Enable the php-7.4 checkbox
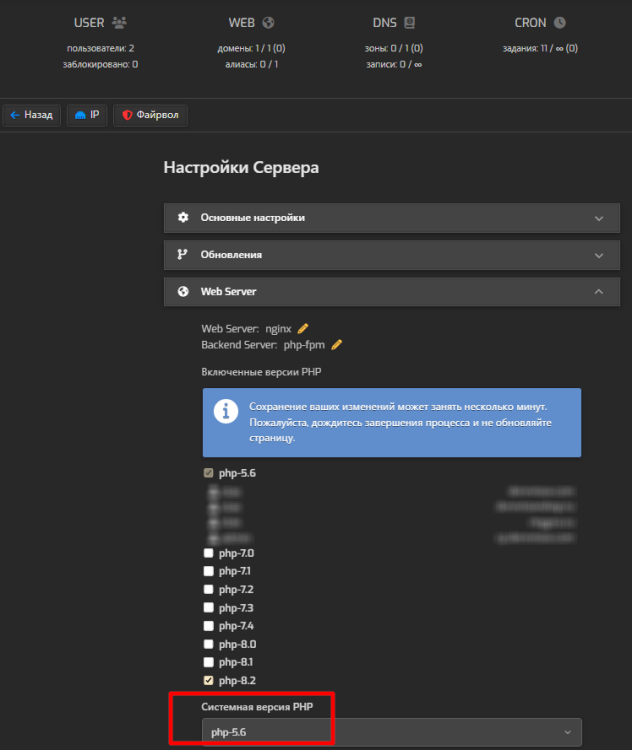The width and height of the screenshot is (632, 750). [208, 625]
